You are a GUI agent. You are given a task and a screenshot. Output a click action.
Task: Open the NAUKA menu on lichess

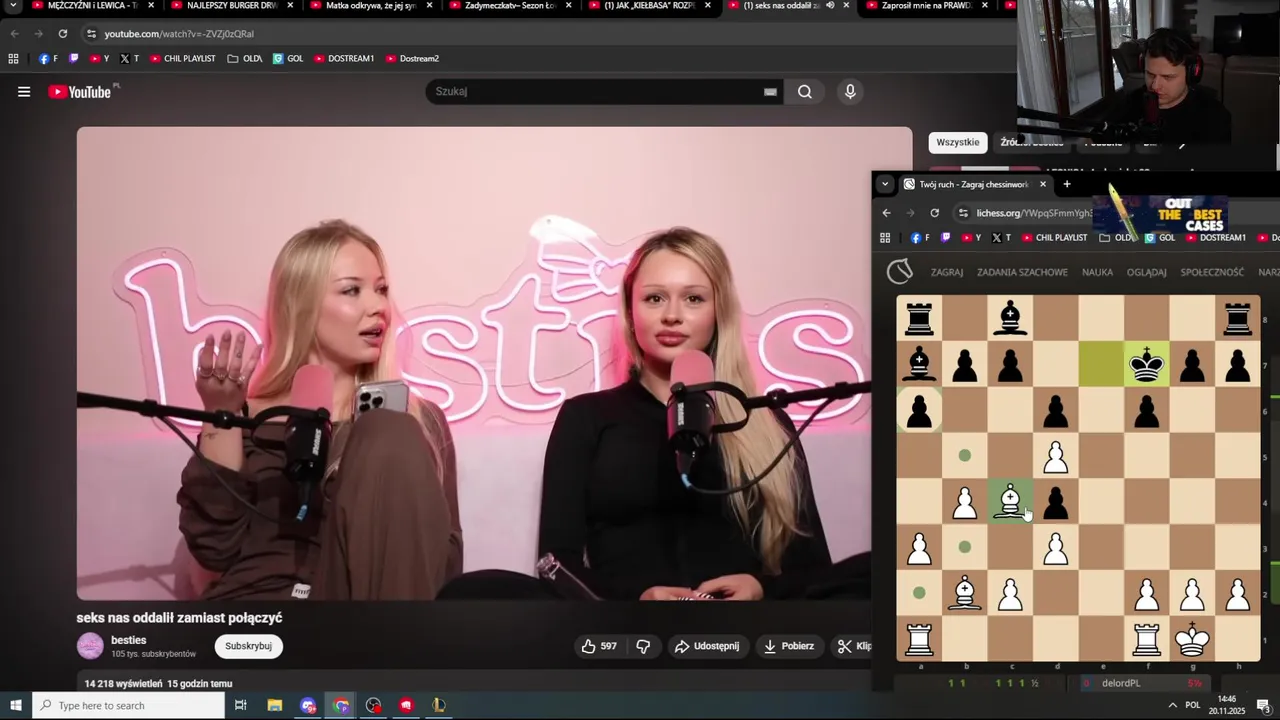click(x=1097, y=272)
